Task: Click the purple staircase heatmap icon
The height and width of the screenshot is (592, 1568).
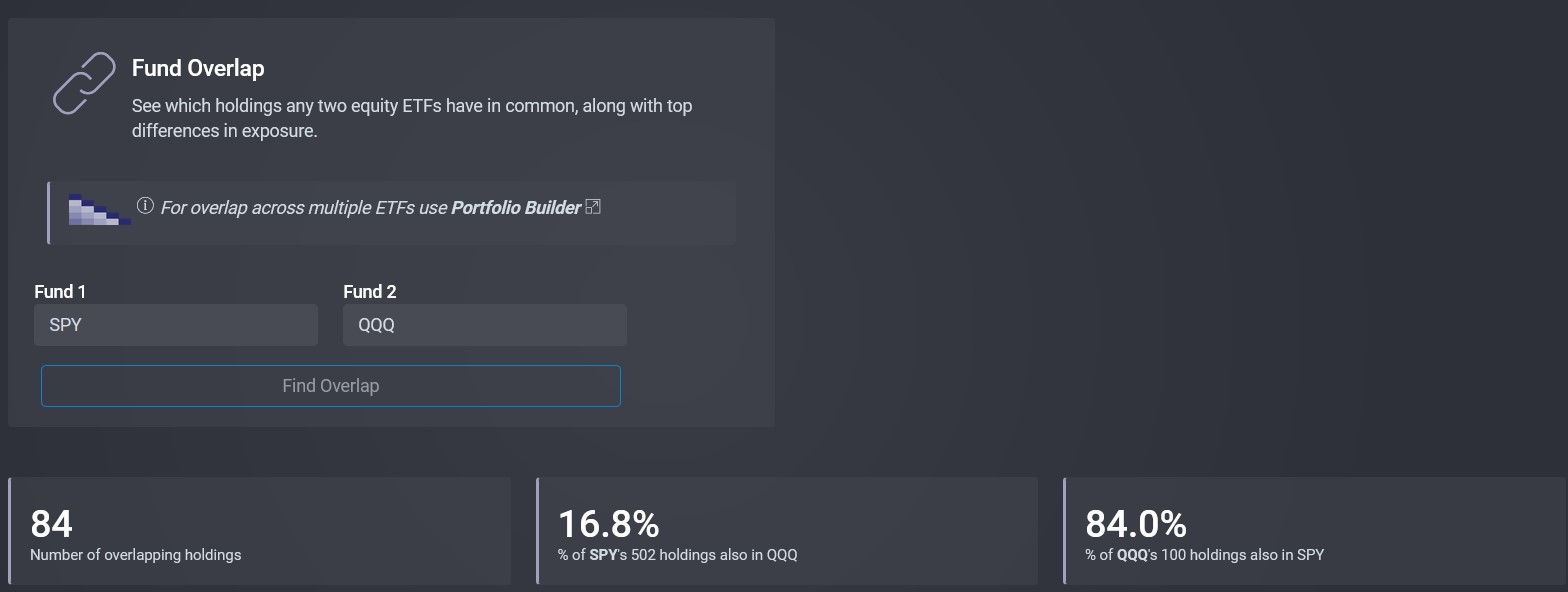Action: [x=100, y=210]
